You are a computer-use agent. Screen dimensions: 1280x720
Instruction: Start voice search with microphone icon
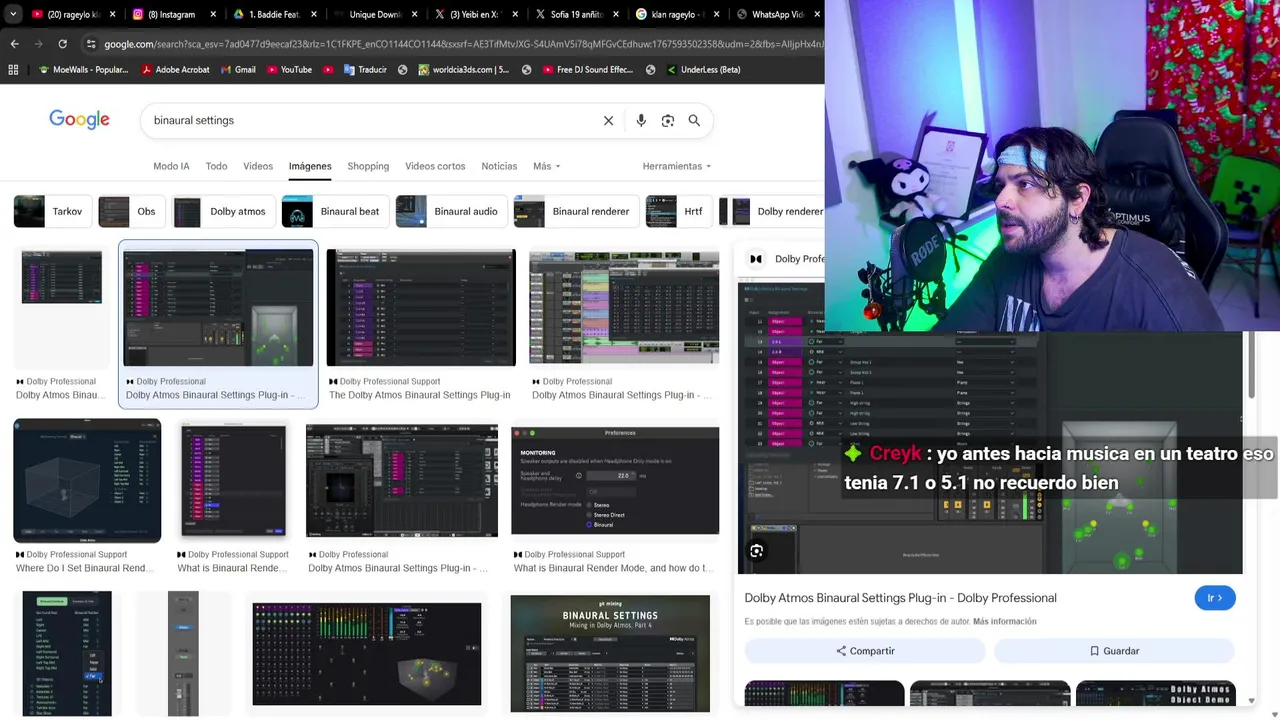coord(641,121)
